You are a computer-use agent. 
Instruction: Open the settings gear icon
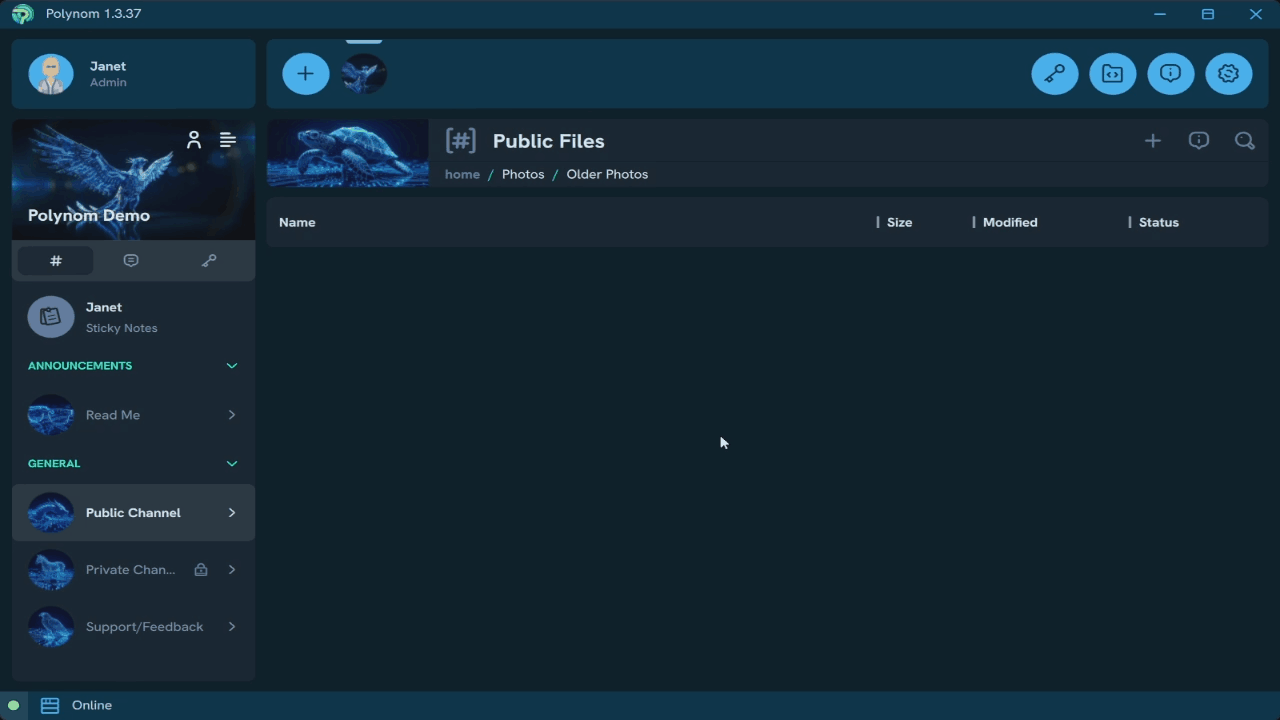(x=1229, y=73)
